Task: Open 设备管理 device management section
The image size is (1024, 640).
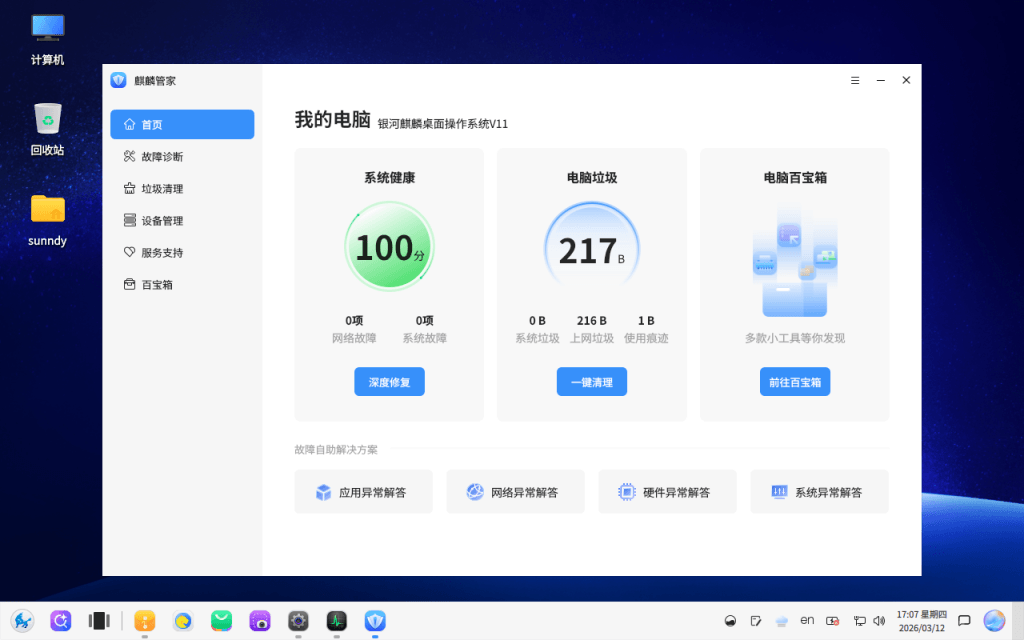Action: 182,221
